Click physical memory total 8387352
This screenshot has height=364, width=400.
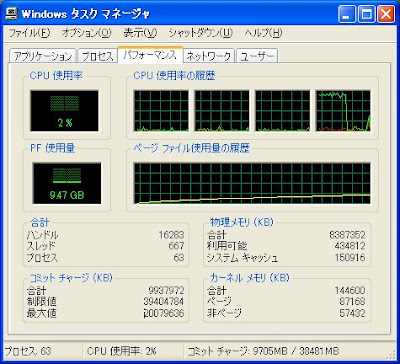[x=347, y=235]
